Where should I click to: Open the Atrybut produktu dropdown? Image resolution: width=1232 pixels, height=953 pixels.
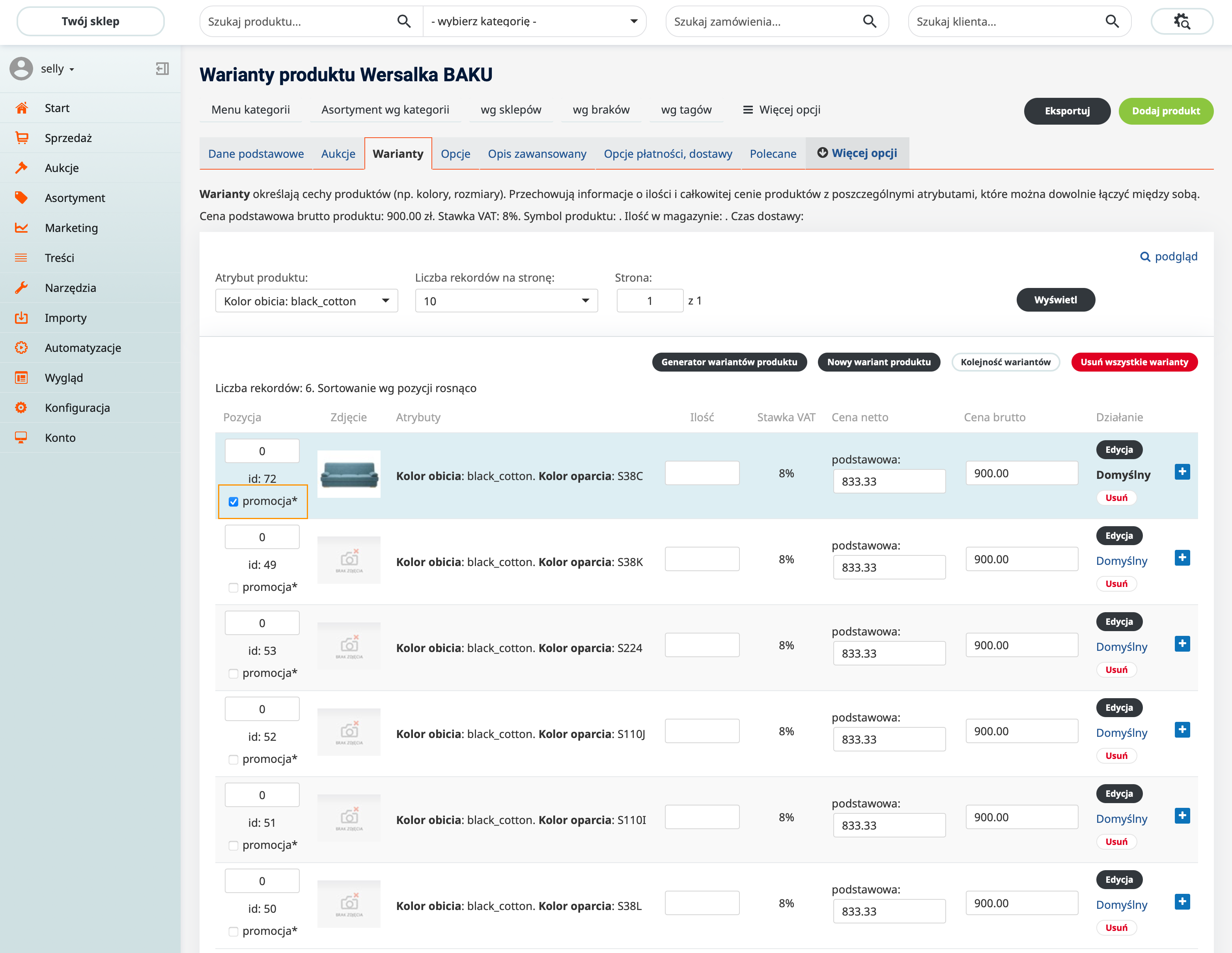coord(306,301)
